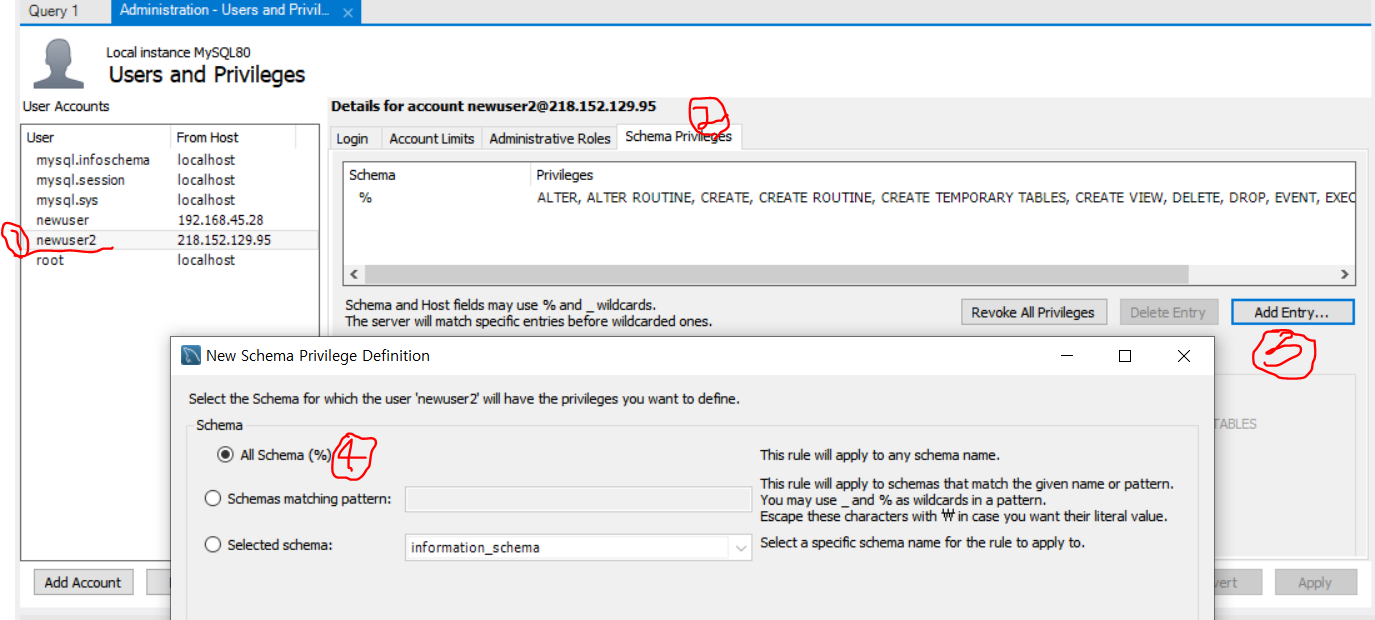Open the Login tab

352,139
